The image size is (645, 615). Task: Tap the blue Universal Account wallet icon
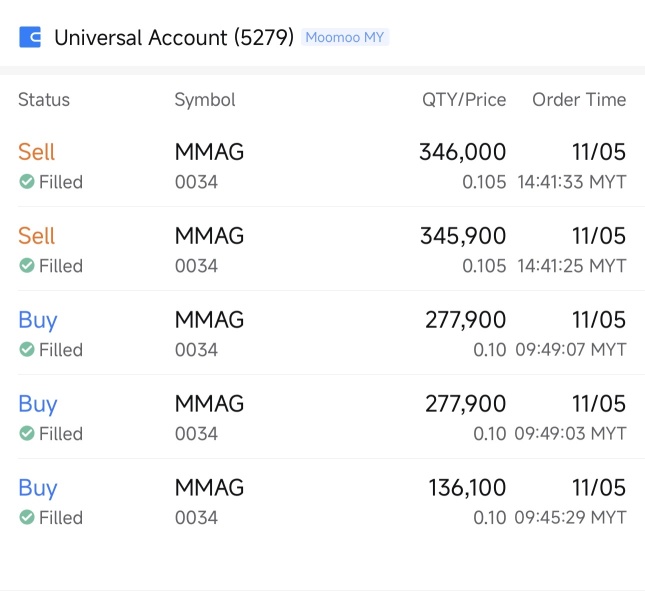coord(30,37)
